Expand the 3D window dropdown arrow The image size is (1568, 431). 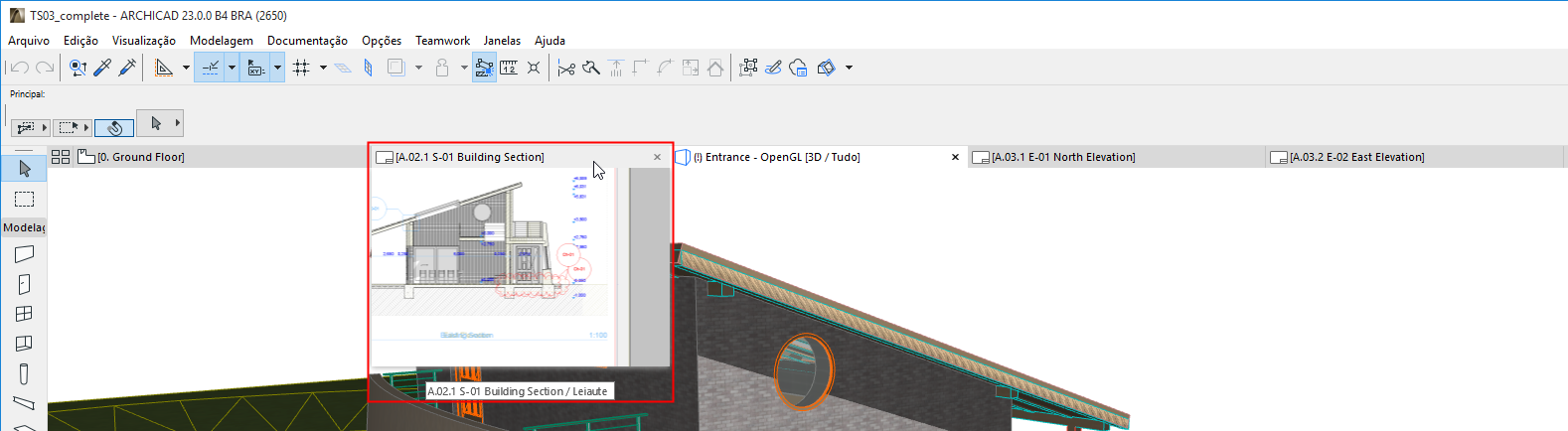point(849,68)
